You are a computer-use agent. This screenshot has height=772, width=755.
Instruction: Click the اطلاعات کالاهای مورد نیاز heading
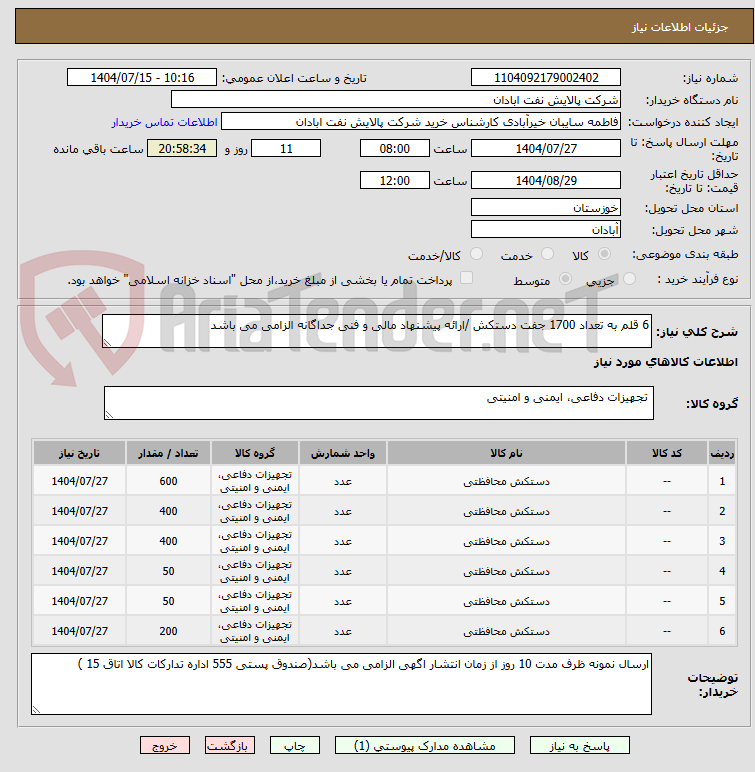click(665, 362)
